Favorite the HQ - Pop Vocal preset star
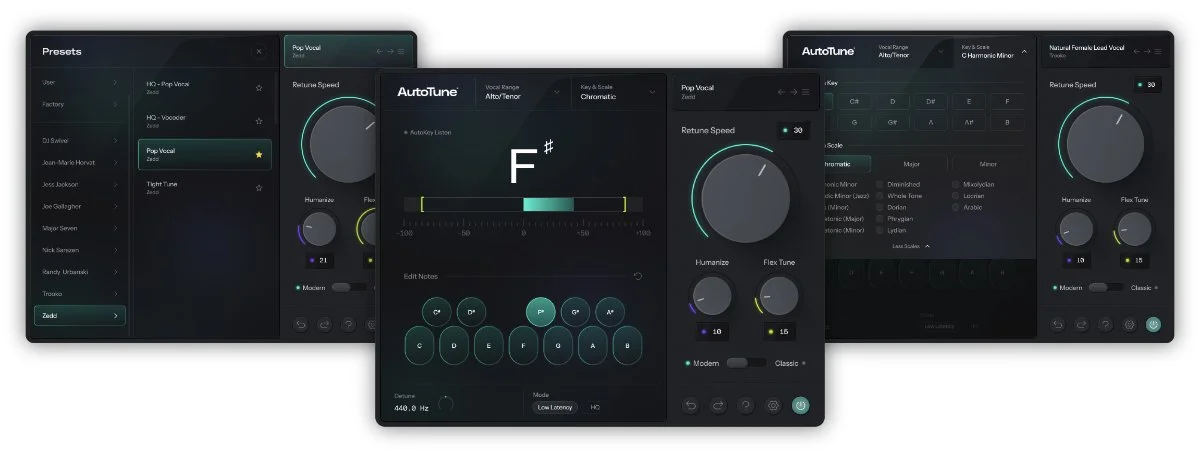1200x450 pixels. (x=259, y=88)
